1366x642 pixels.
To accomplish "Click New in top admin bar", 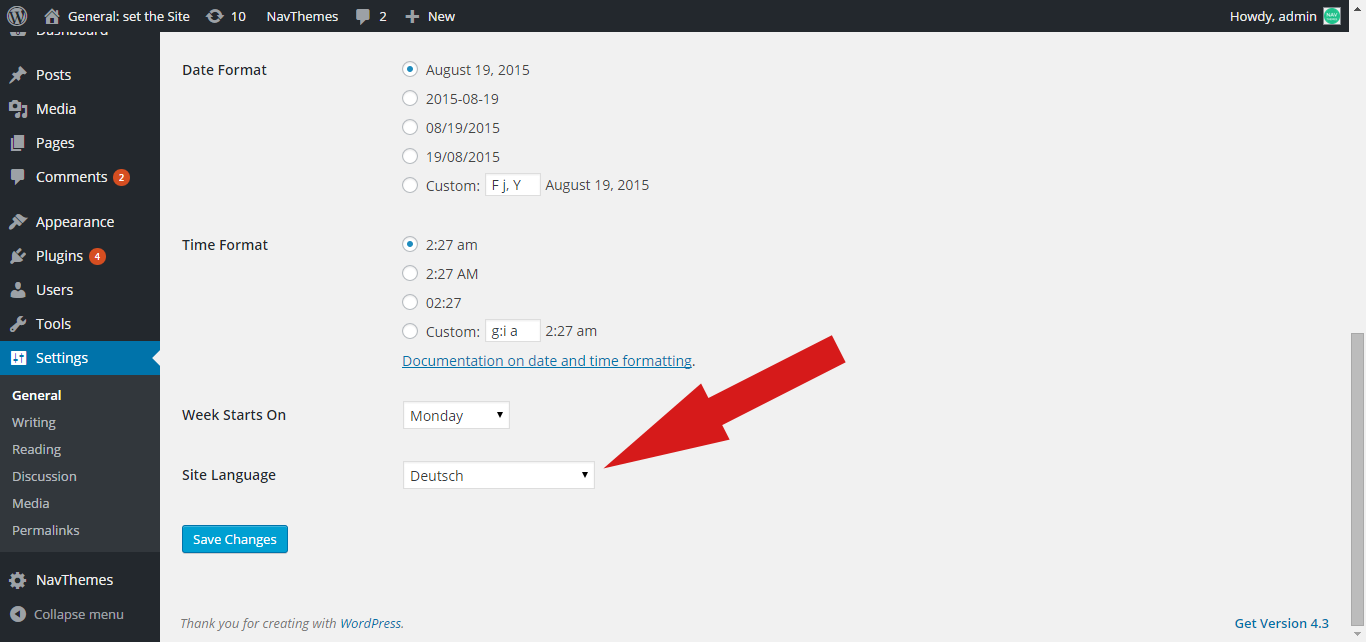I will click(x=441, y=16).
